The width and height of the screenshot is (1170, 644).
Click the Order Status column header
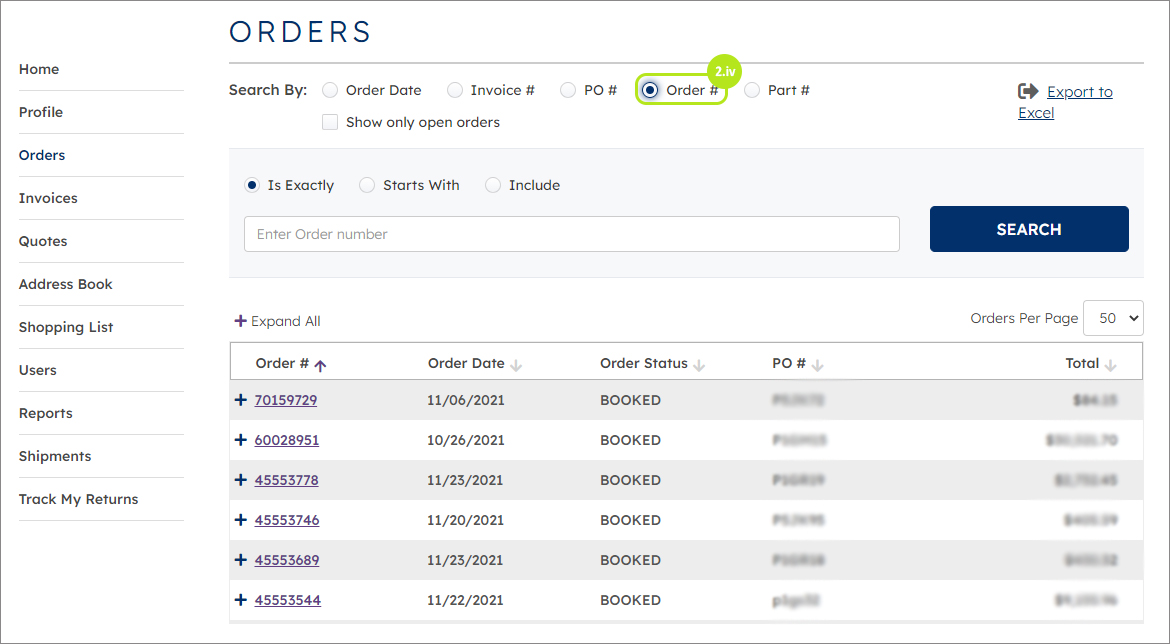point(643,363)
